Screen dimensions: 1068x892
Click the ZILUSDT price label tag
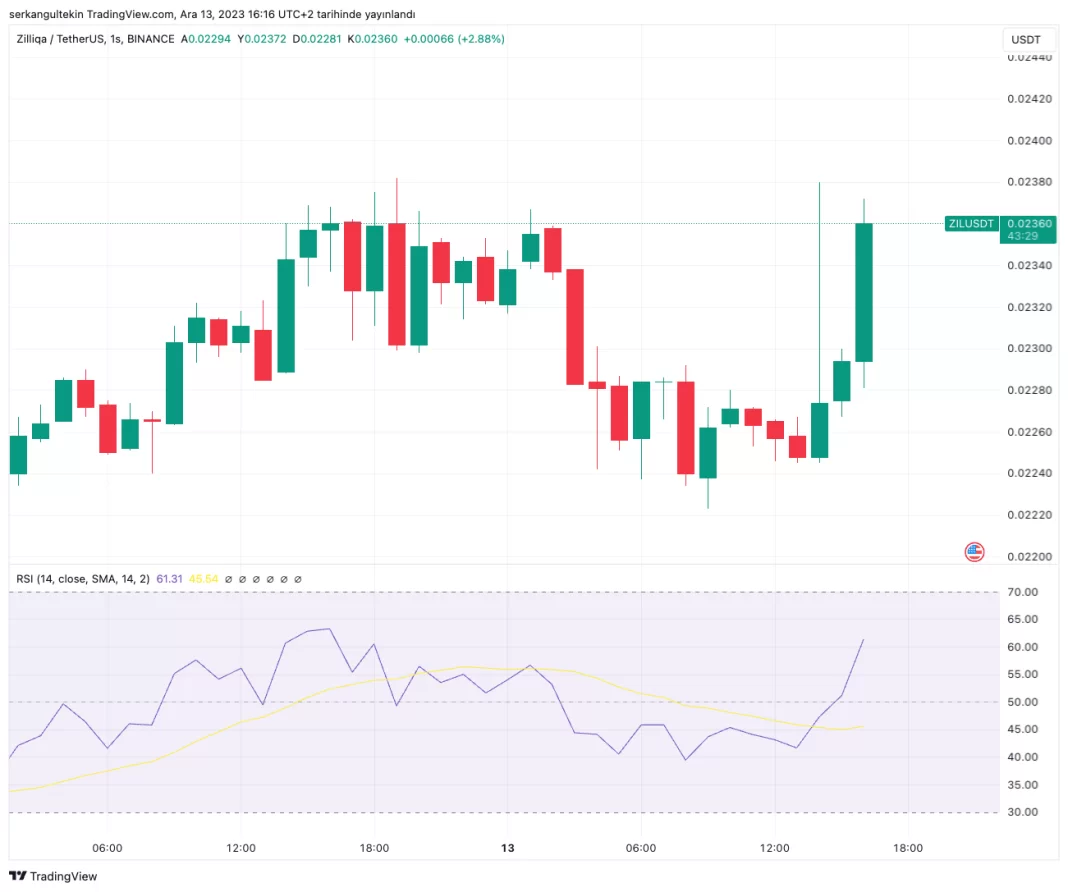pyautogui.click(x=971, y=223)
